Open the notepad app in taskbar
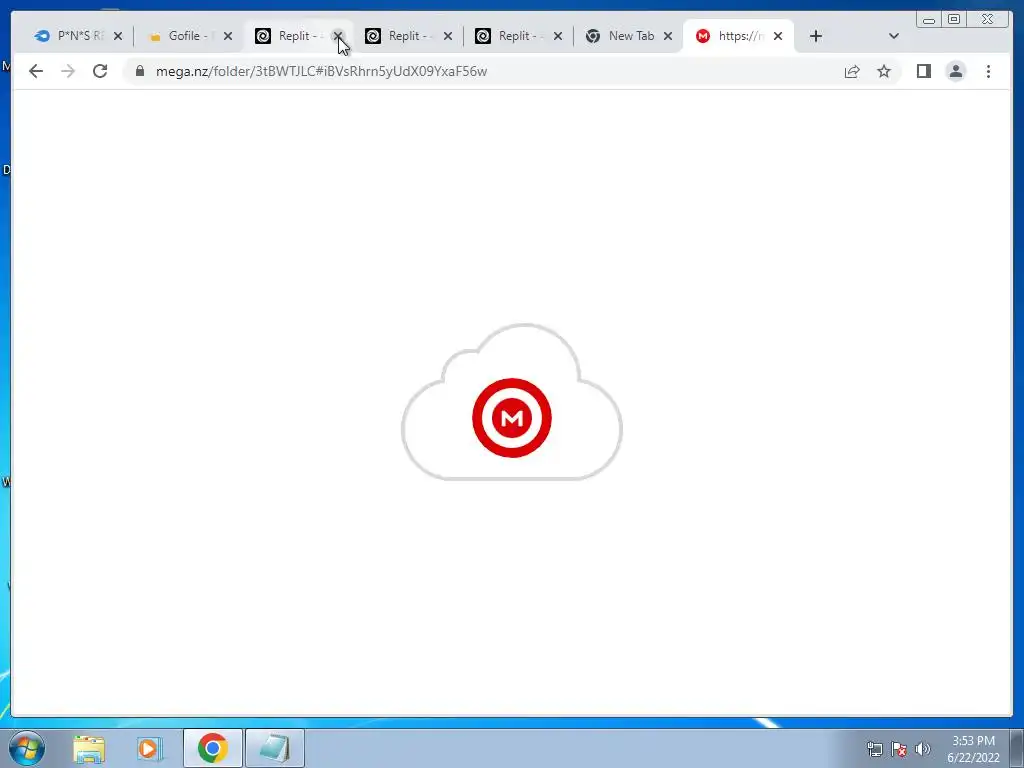Screen dimensions: 1024x768 (x=275, y=748)
